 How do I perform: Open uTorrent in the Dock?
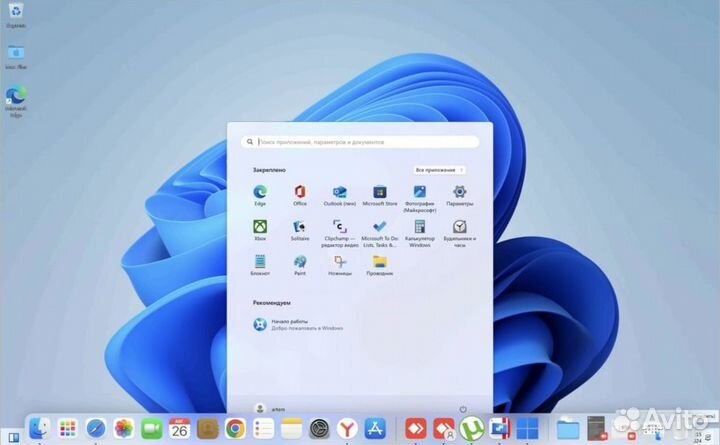tap(472, 429)
